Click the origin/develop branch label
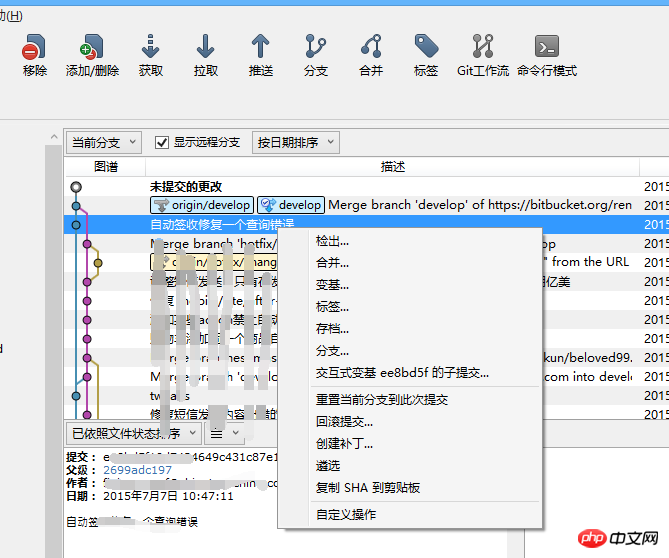The height and width of the screenshot is (558, 669). tap(202, 205)
